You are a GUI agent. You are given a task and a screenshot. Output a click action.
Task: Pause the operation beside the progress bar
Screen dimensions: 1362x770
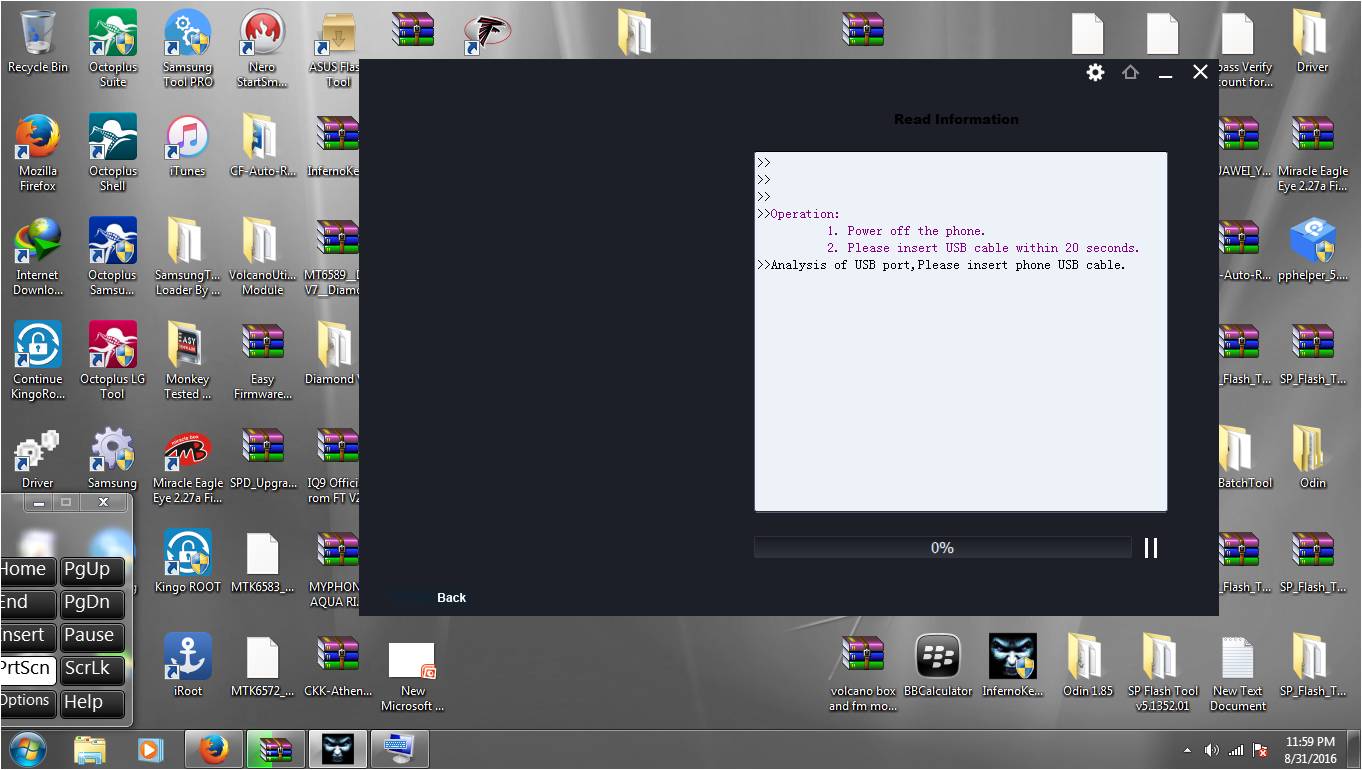tap(1151, 548)
